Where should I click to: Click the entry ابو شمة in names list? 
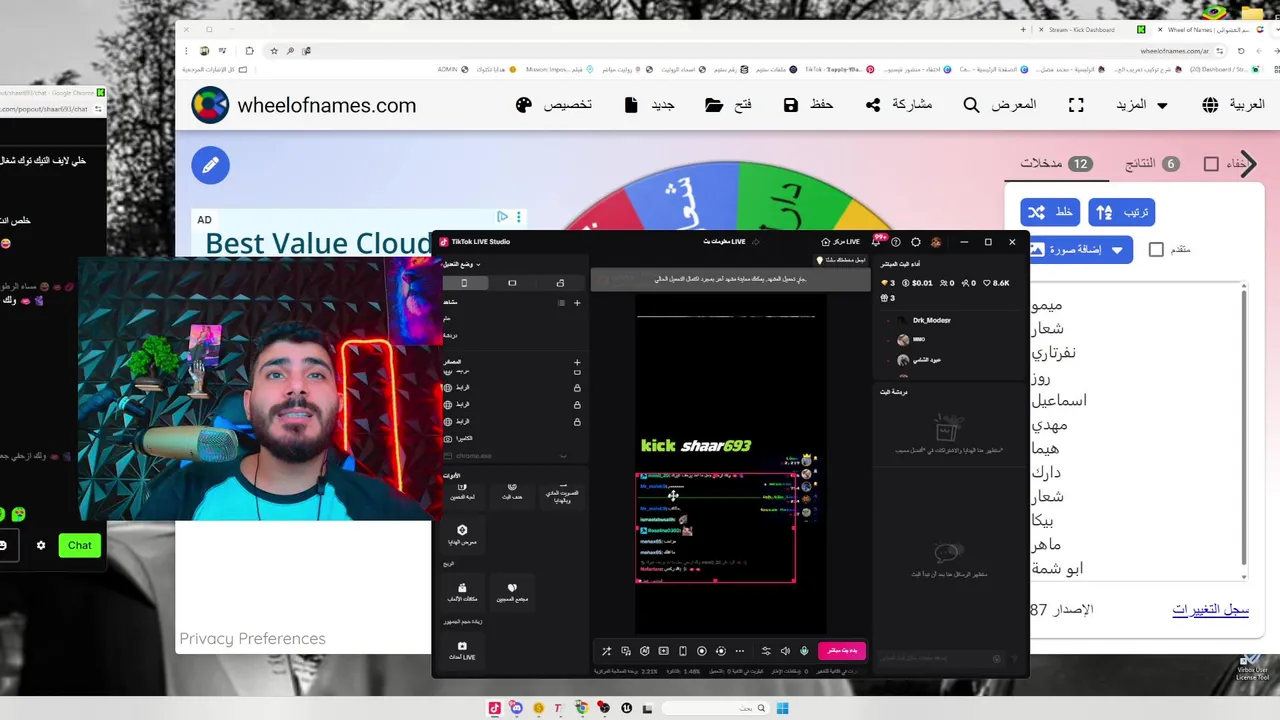tap(1057, 568)
